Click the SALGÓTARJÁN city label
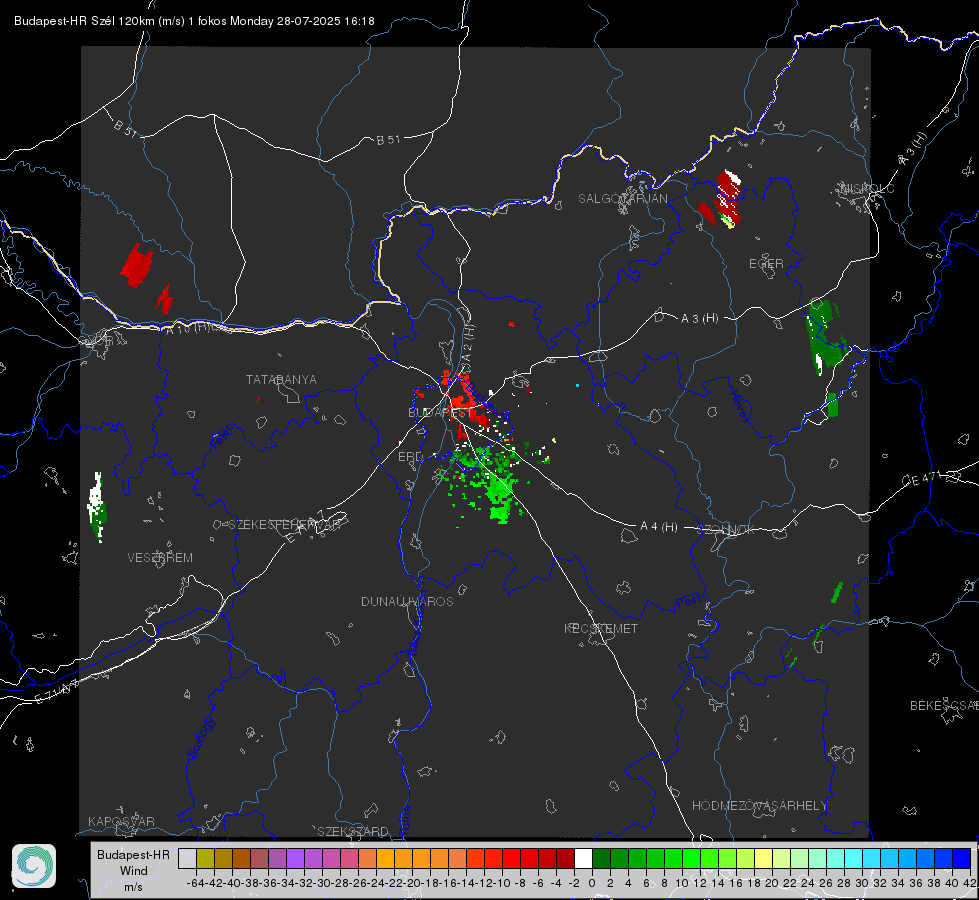 click(622, 199)
